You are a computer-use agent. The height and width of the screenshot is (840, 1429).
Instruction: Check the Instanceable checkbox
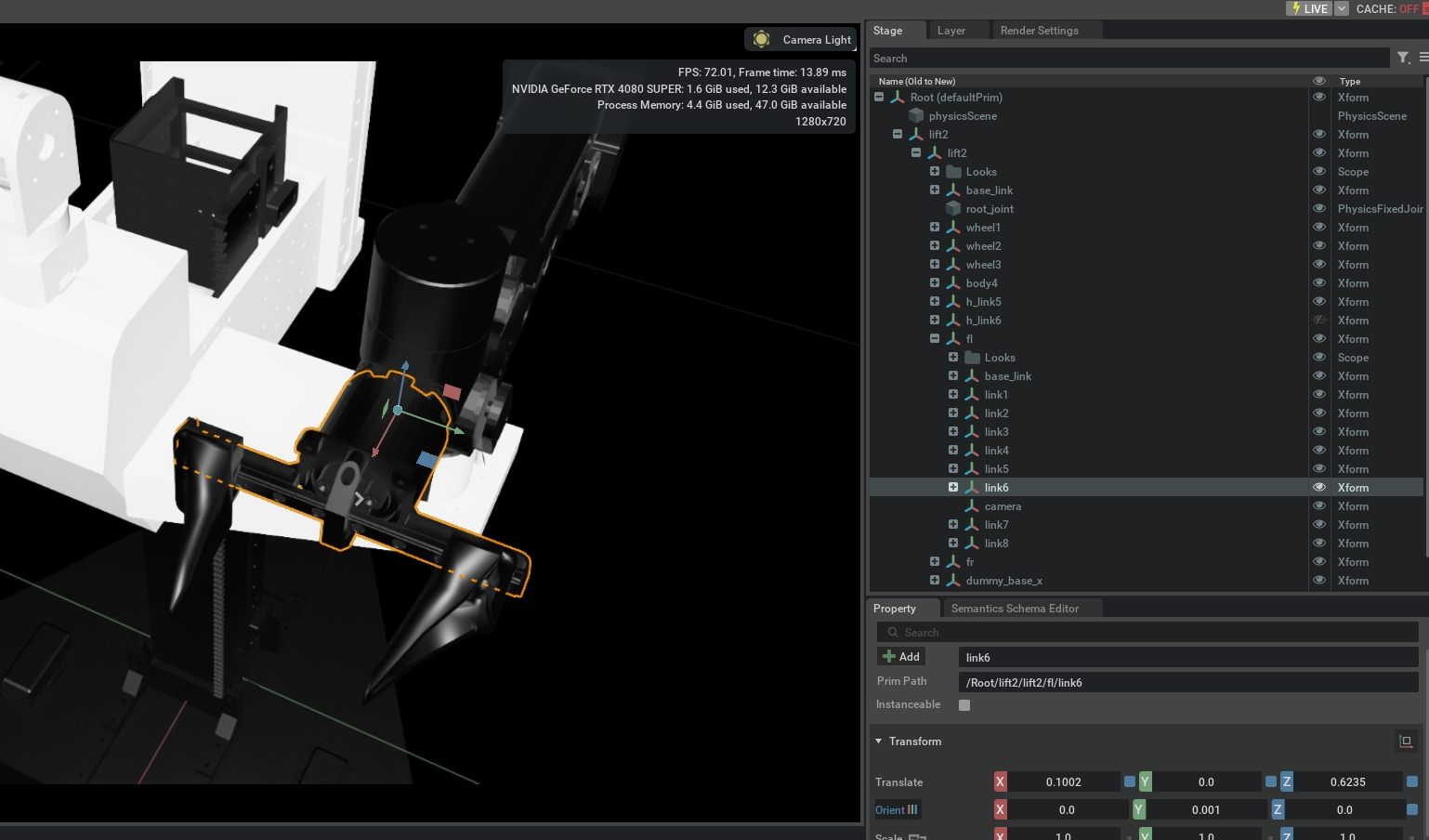click(x=964, y=705)
